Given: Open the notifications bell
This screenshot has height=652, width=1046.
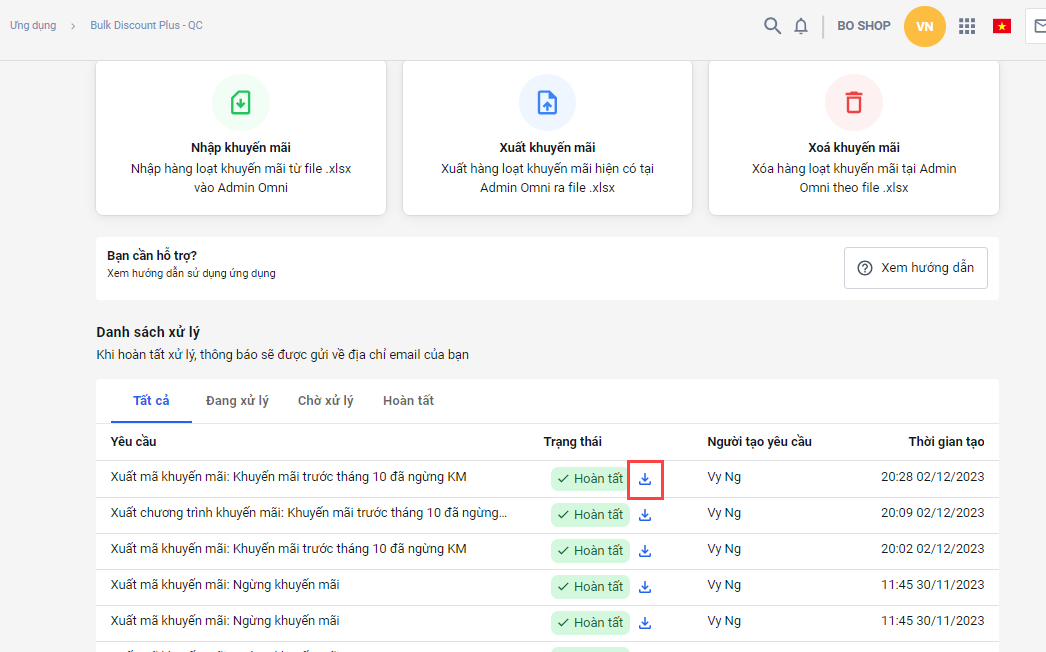Looking at the screenshot, I should tap(801, 26).
